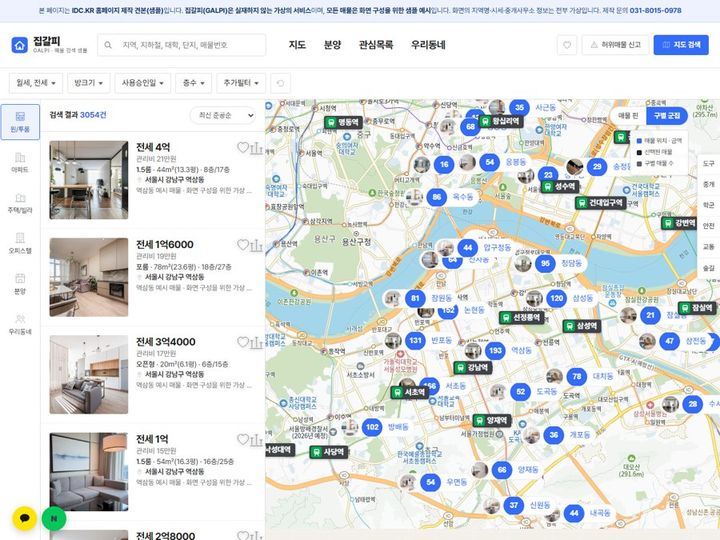
Task: Open the 최신 준공순 sort dropdown
Action: 224,115
